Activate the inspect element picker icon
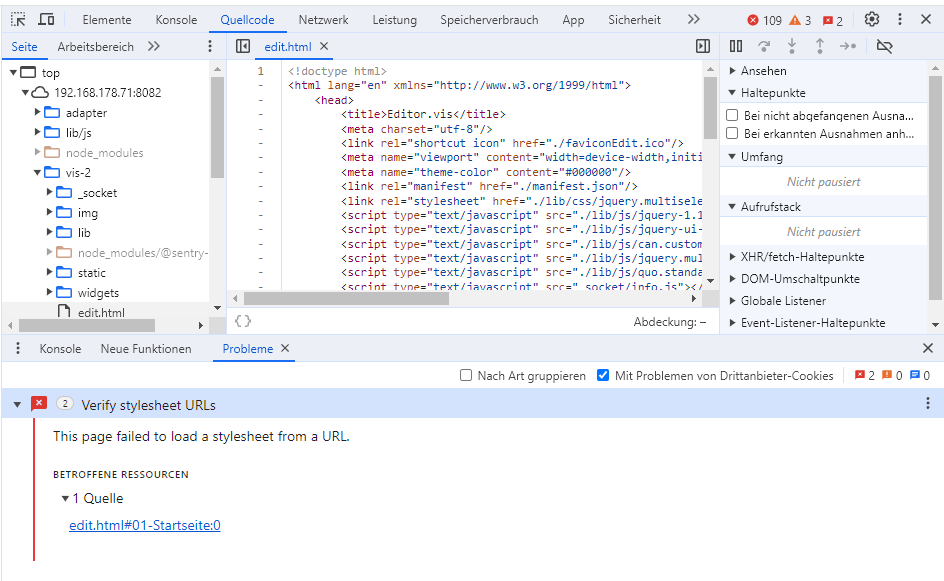The width and height of the screenshot is (944, 581). click(x=18, y=20)
